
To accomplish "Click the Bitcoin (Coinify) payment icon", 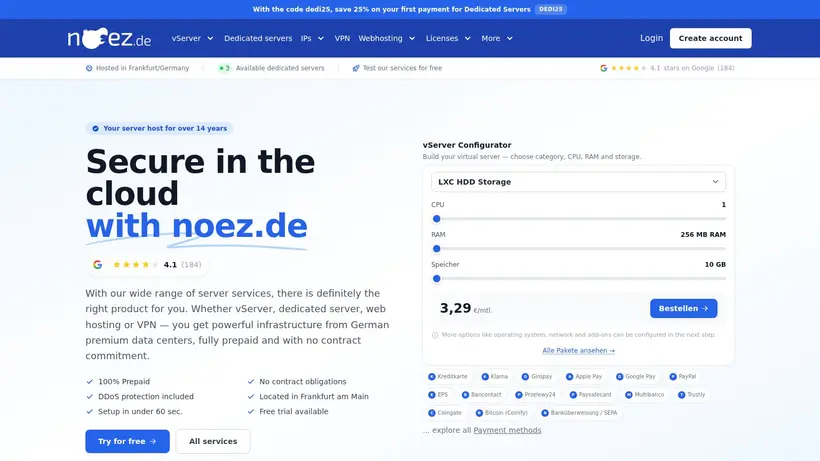I will (479, 413).
